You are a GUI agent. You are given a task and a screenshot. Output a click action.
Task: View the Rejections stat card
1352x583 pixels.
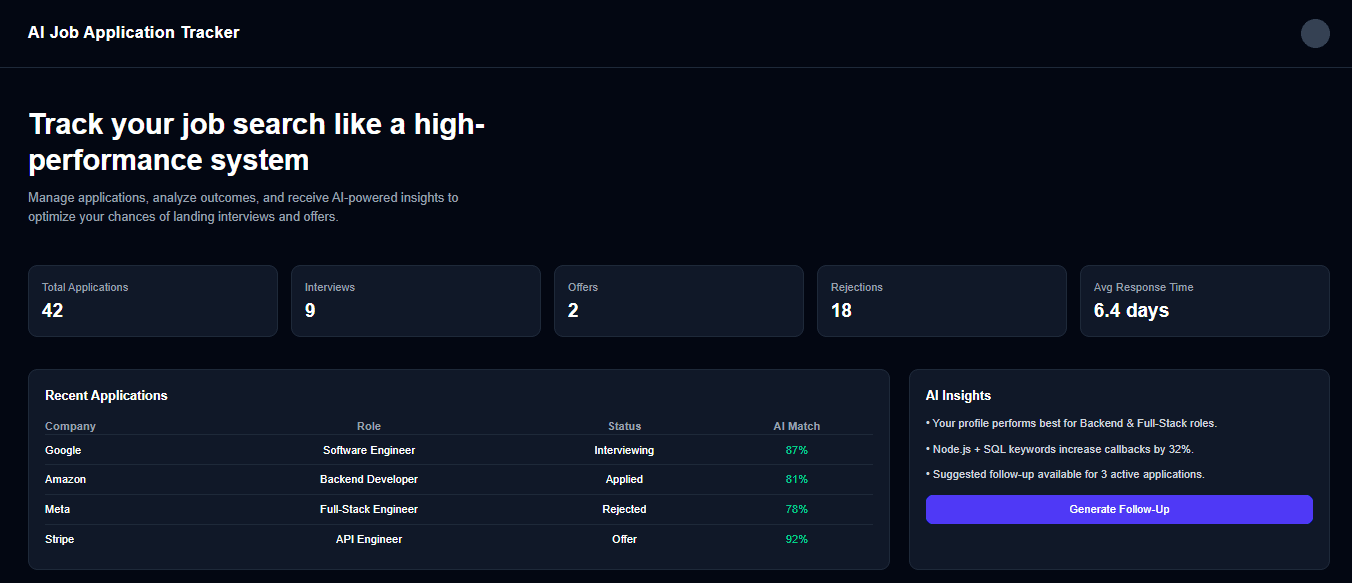coord(941,300)
